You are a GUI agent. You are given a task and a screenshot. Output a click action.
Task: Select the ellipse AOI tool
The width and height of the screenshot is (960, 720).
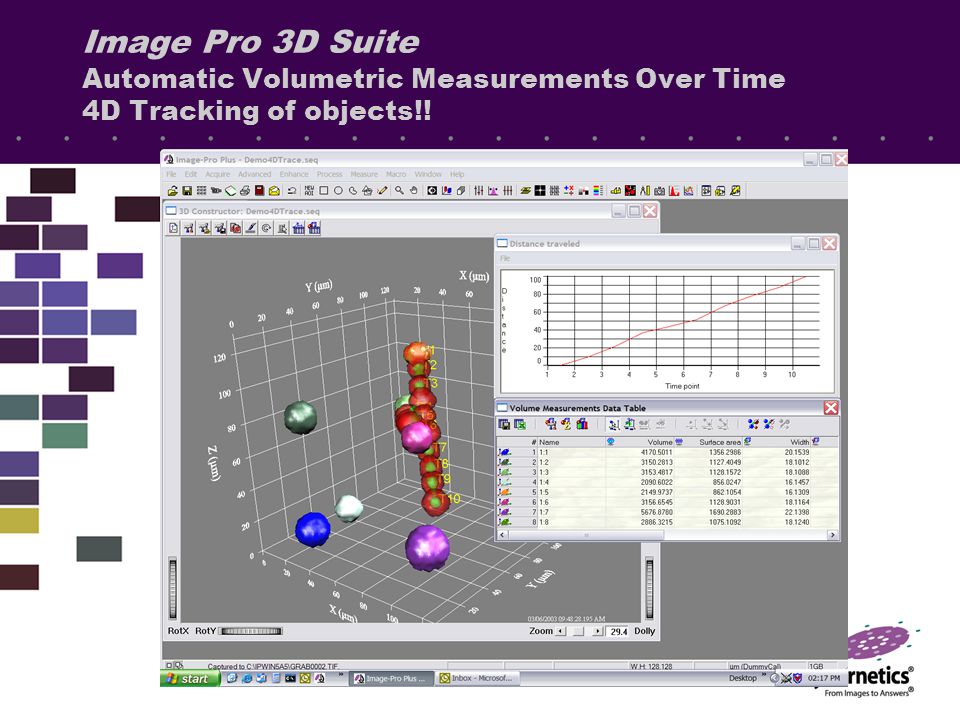pyautogui.click(x=338, y=190)
